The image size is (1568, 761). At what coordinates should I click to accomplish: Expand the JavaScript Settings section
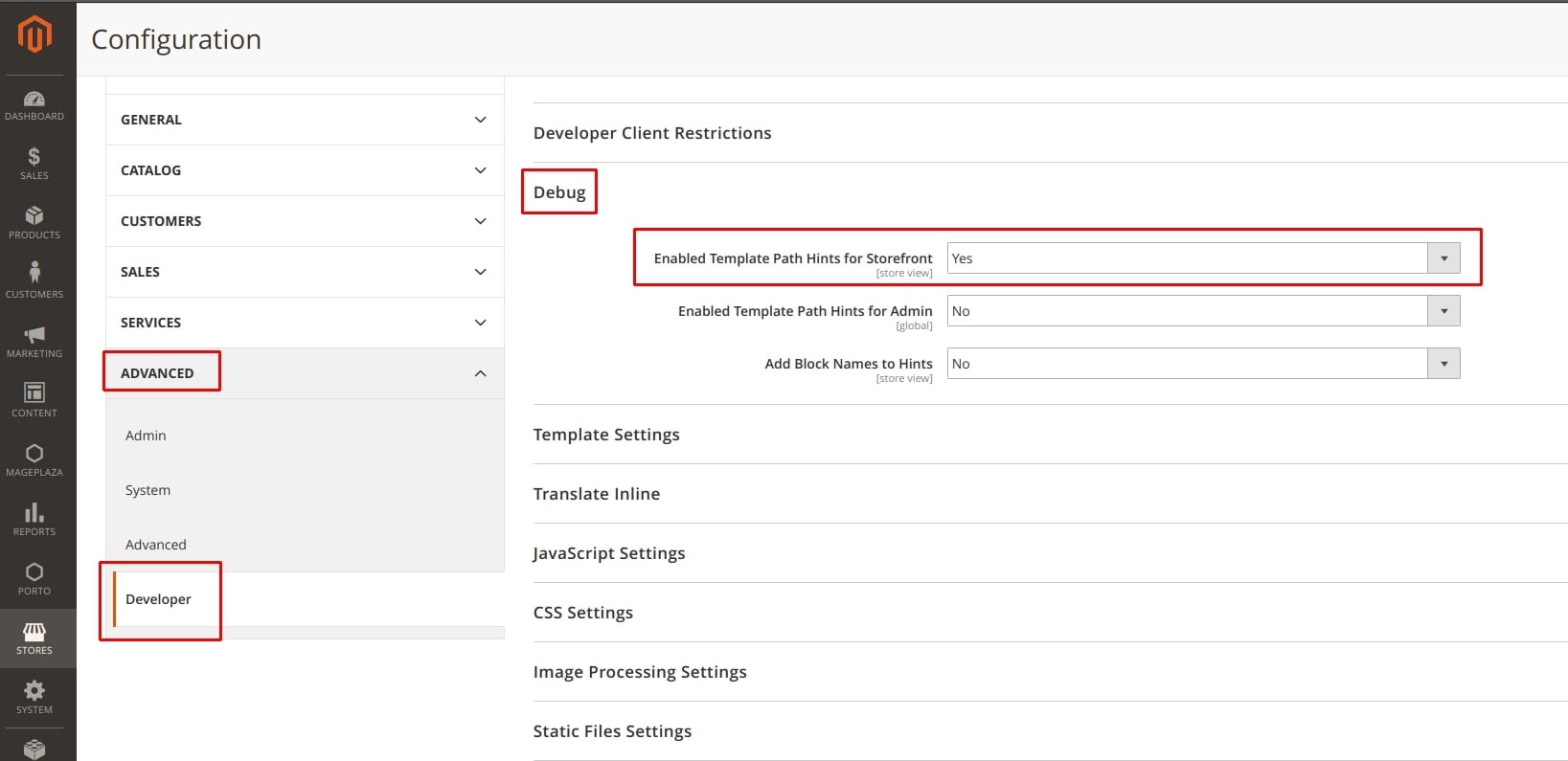[x=609, y=553]
